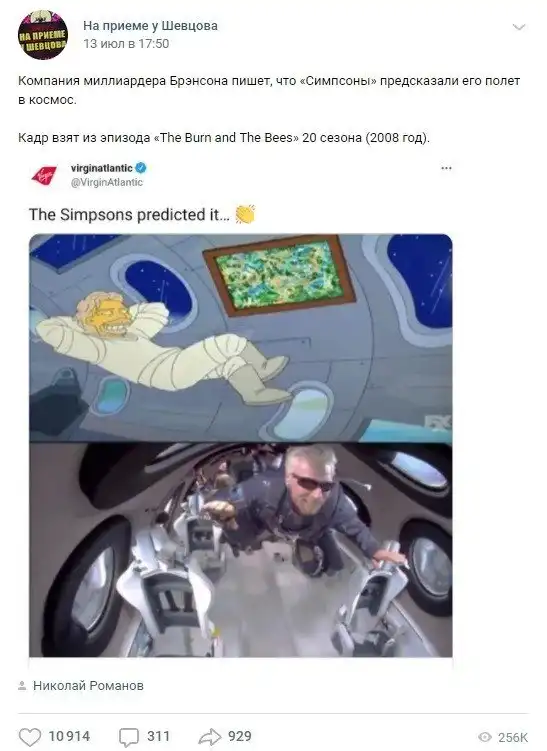Screen dimensions: 547x751
Task: Open post options chevron menu
Action: [519, 27]
